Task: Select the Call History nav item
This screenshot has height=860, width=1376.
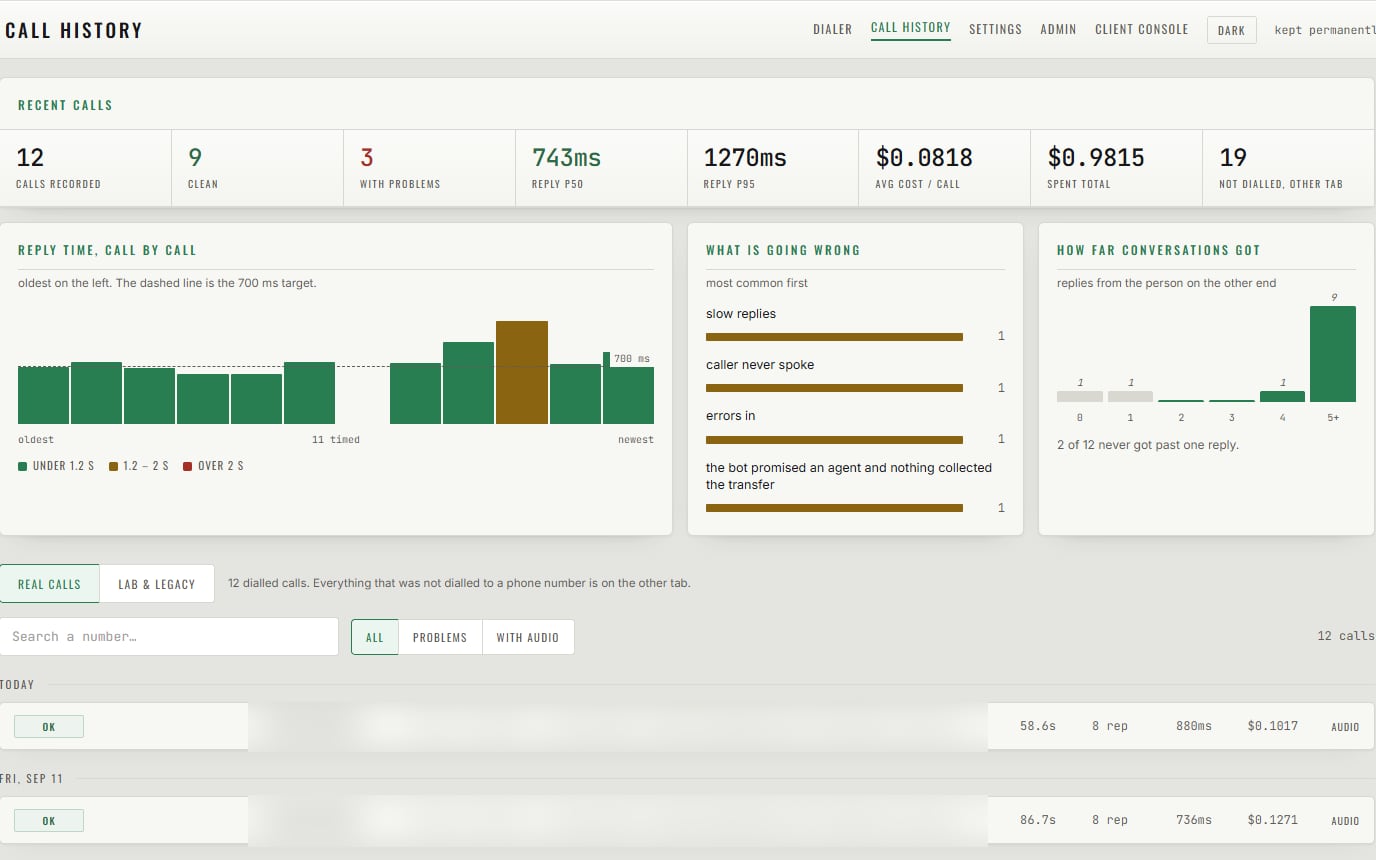Action: point(910,28)
